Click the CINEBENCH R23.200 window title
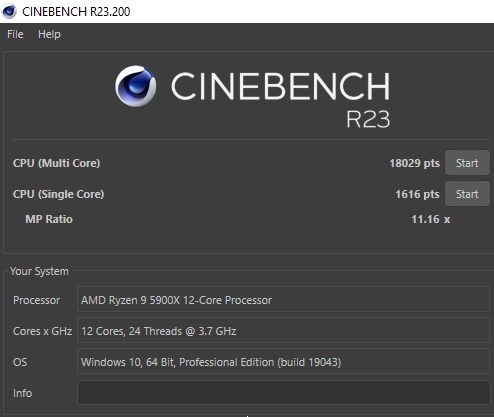The height and width of the screenshot is (417, 494). pos(76,11)
